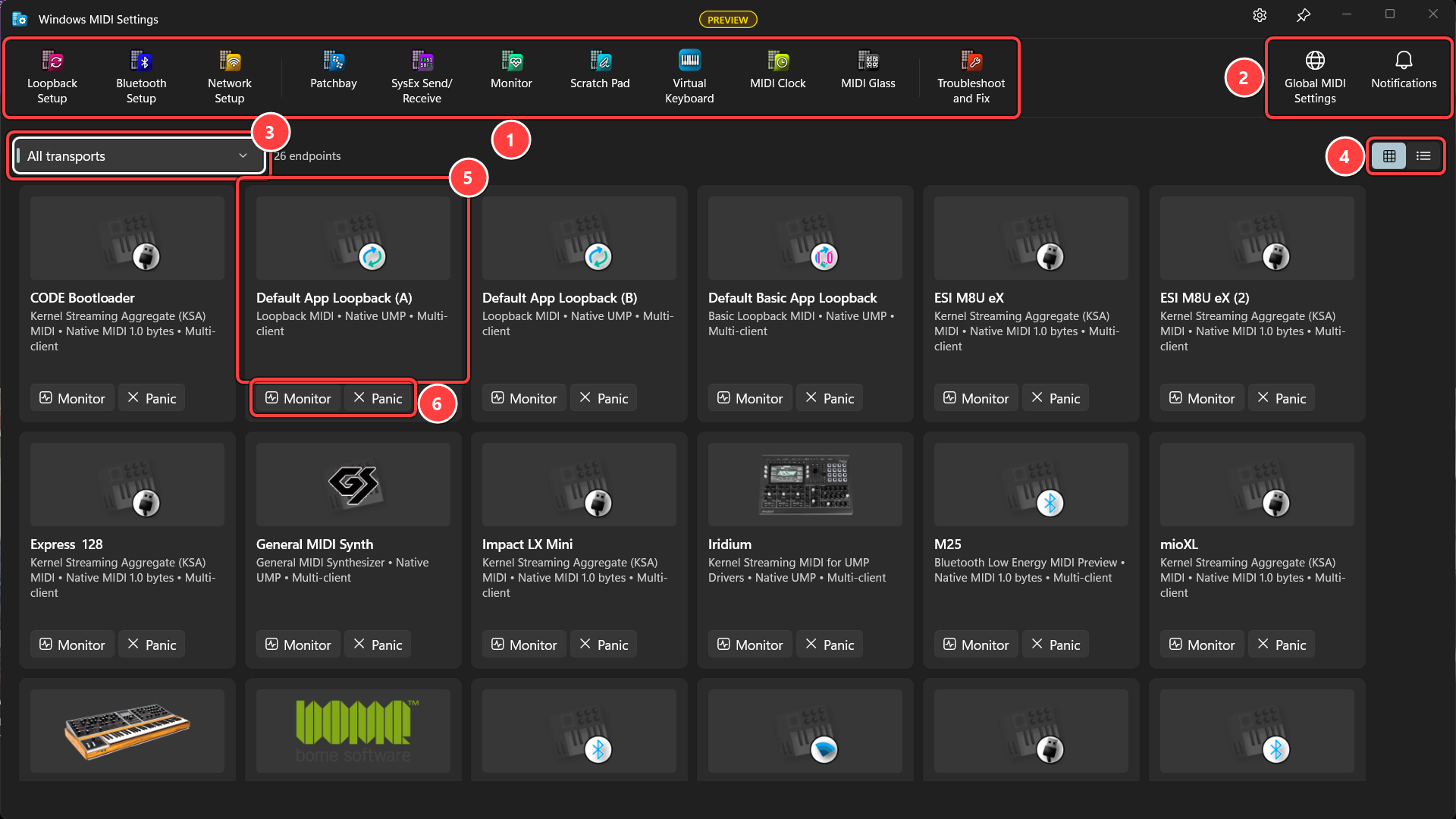
Task: Select the orange synthesizer keyboard image
Action: [127, 731]
